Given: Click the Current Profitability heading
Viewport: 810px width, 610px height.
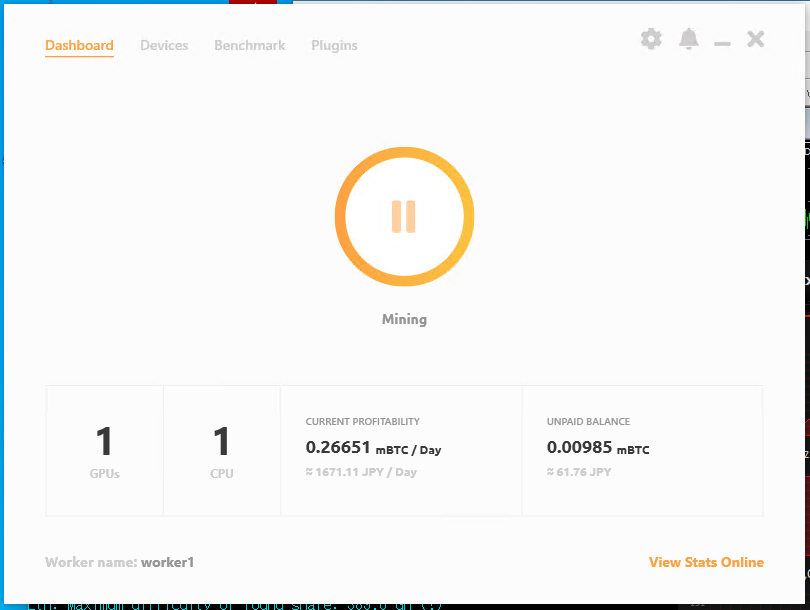Looking at the screenshot, I should pyautogui.click(x=362, y=422).
